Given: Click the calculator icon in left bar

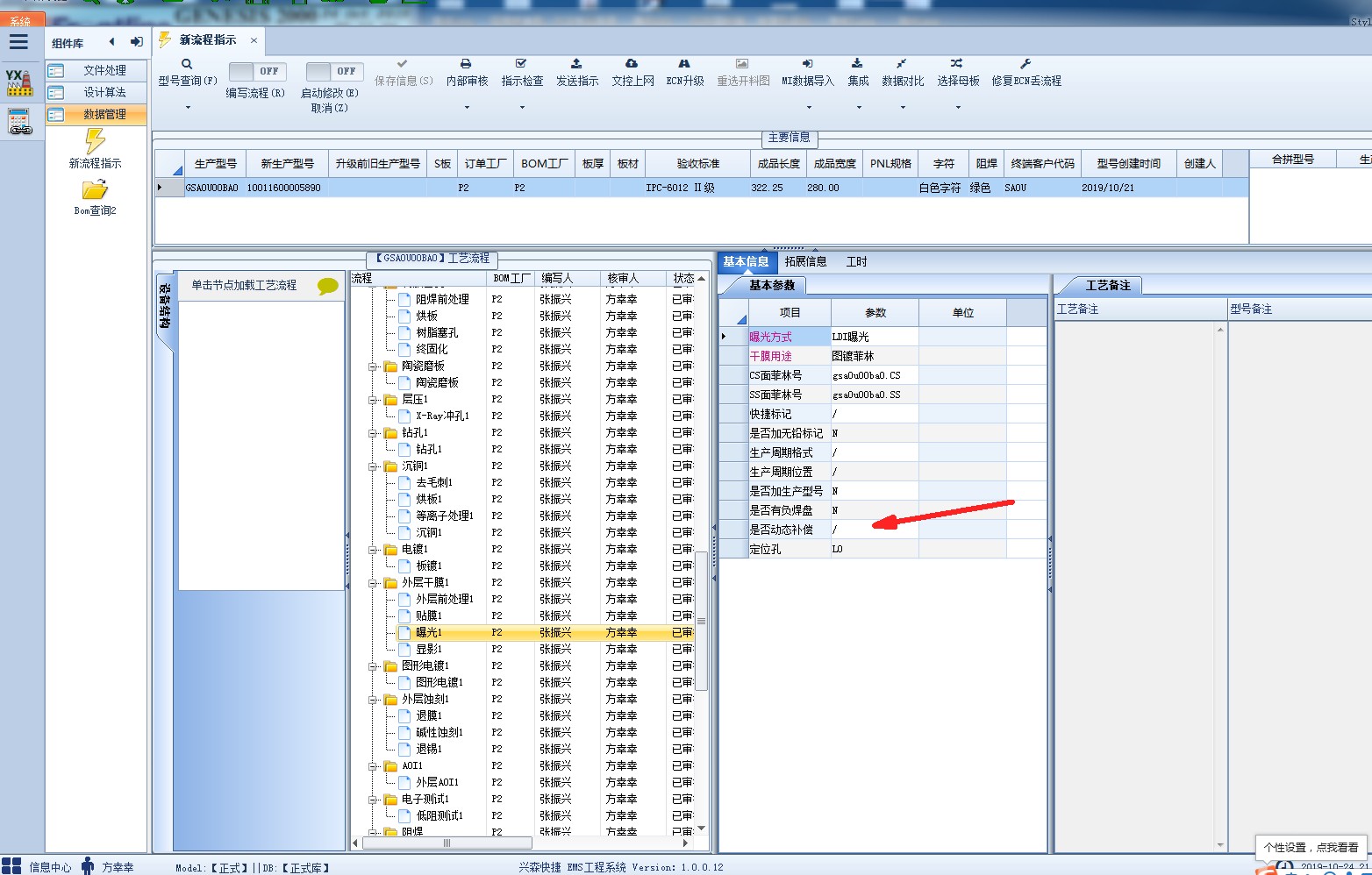Looking at the screenshot, I should pyautogui.click(x=19, y=121).
